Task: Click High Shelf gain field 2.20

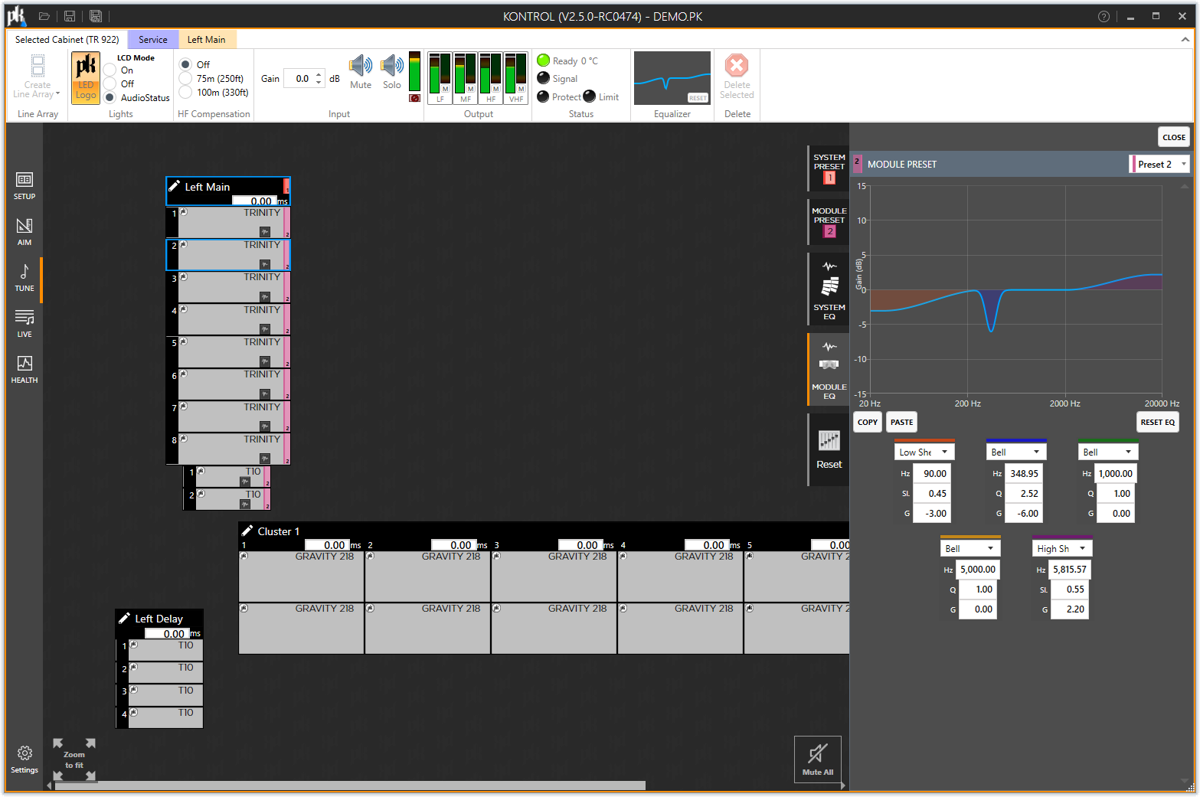Action: point(1068,609)
